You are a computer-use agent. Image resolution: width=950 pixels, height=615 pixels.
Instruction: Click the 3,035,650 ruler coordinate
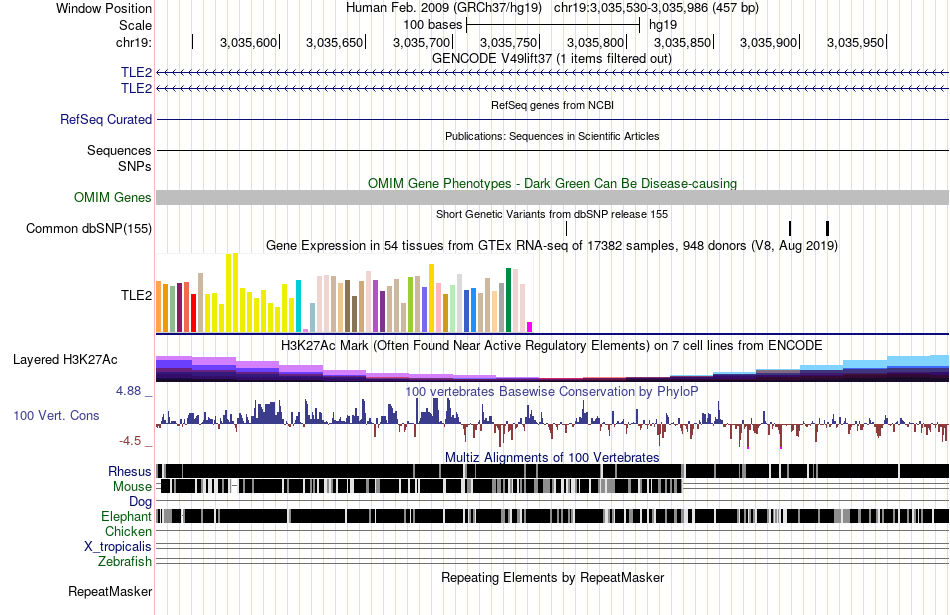tap(334, 42)
